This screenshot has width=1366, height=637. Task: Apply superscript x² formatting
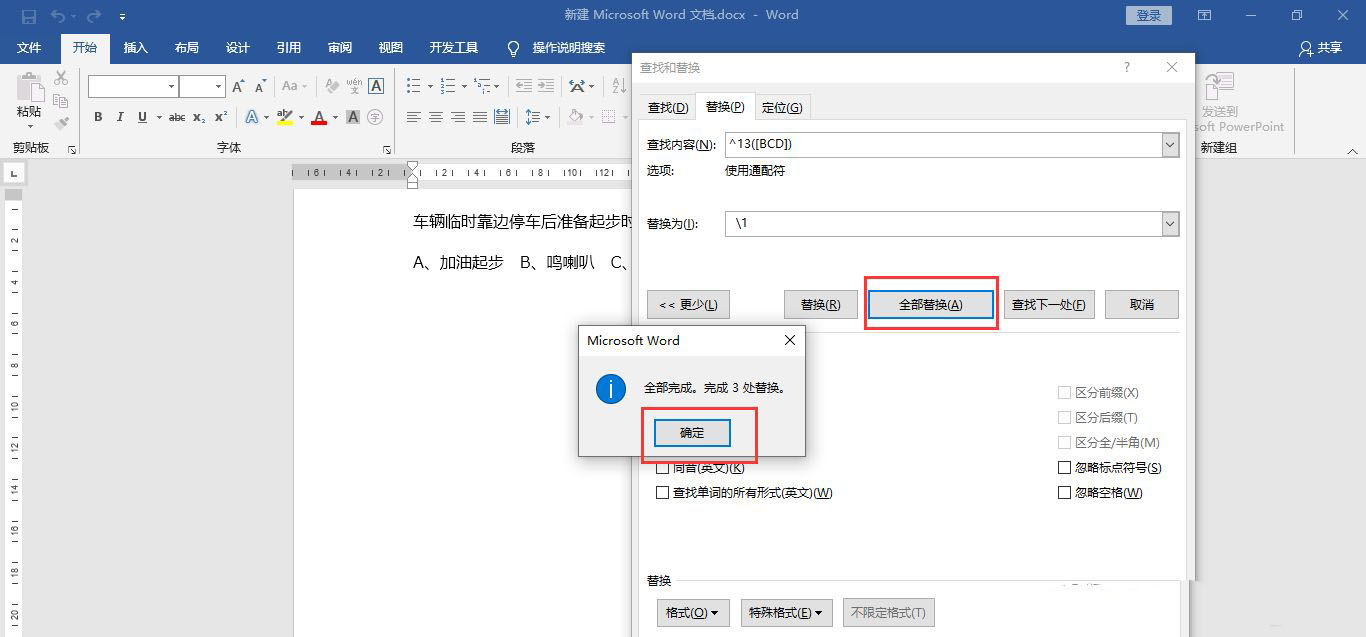pyautogui.click(x=221, y=117)
